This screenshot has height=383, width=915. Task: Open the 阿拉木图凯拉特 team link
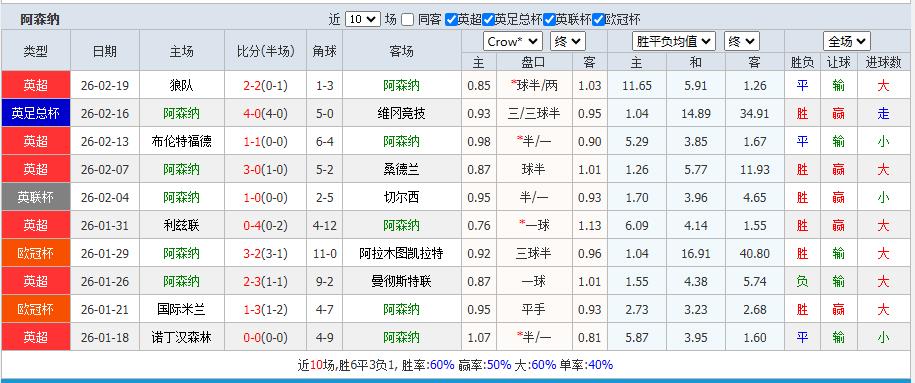401,253
